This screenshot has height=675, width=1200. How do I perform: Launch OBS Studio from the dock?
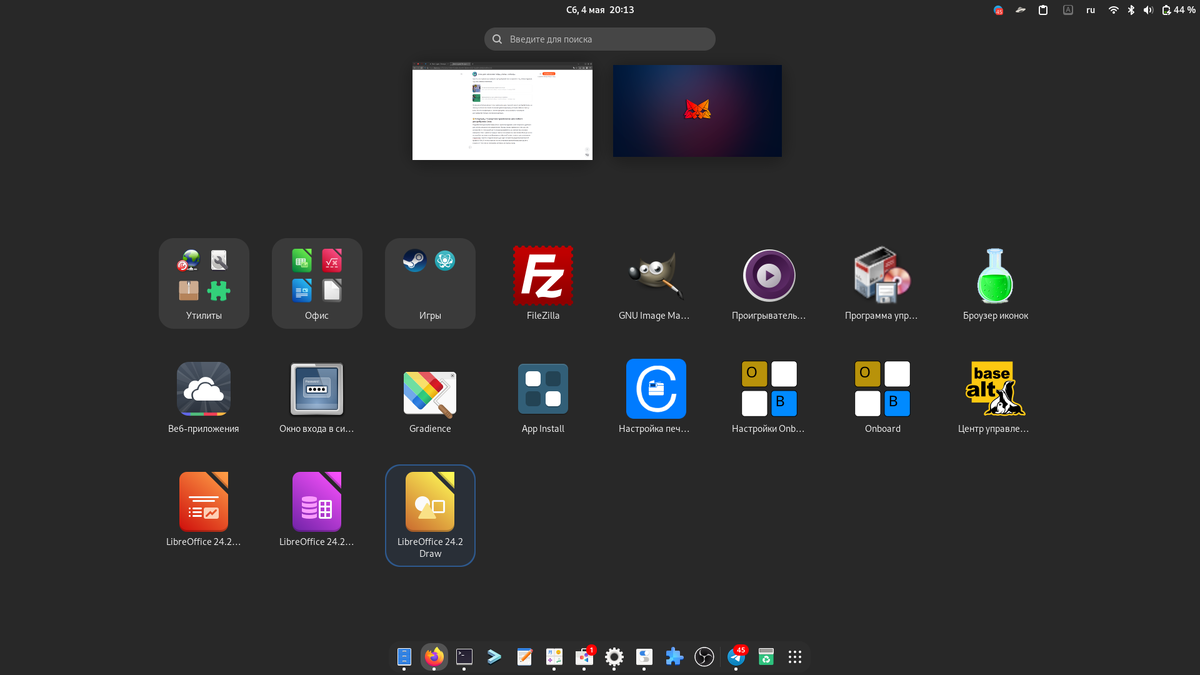coord(704,657)
